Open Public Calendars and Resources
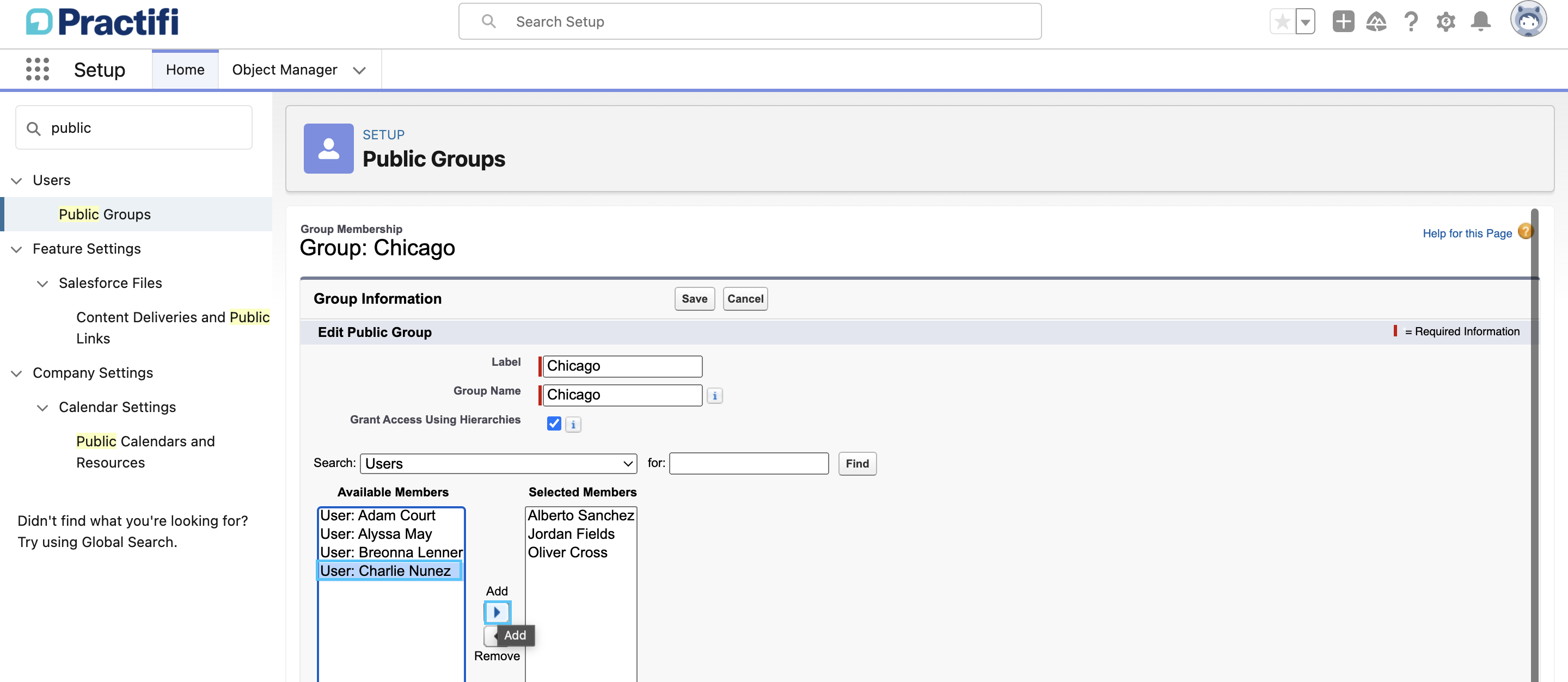 pos(145,452)
